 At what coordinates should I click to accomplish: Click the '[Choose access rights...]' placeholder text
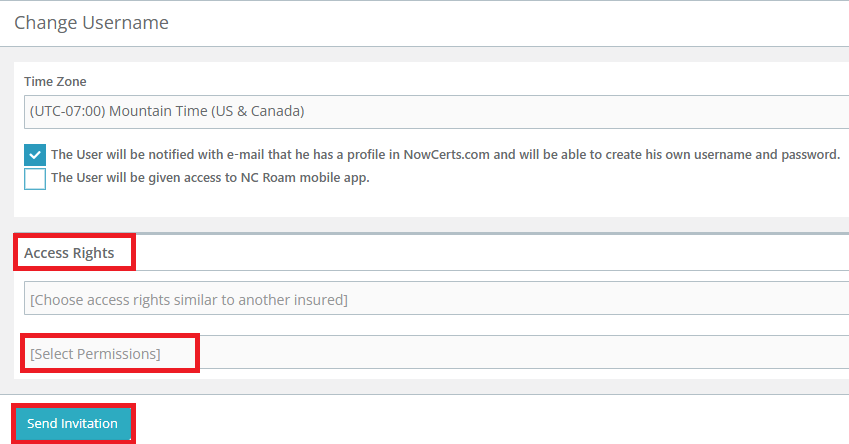click(x=189, y=300)
